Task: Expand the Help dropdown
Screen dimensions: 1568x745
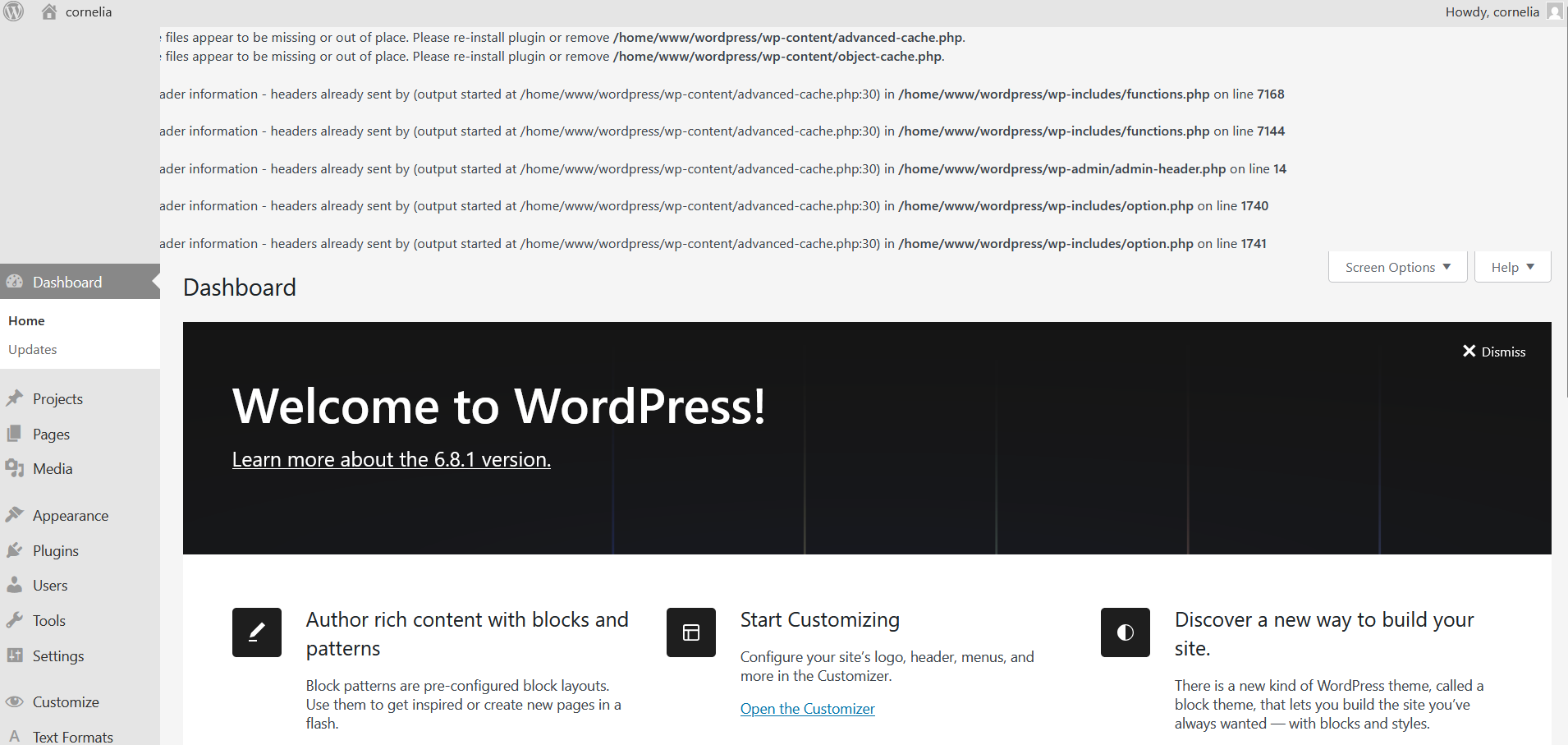Action: click(x=1511, y=266)
